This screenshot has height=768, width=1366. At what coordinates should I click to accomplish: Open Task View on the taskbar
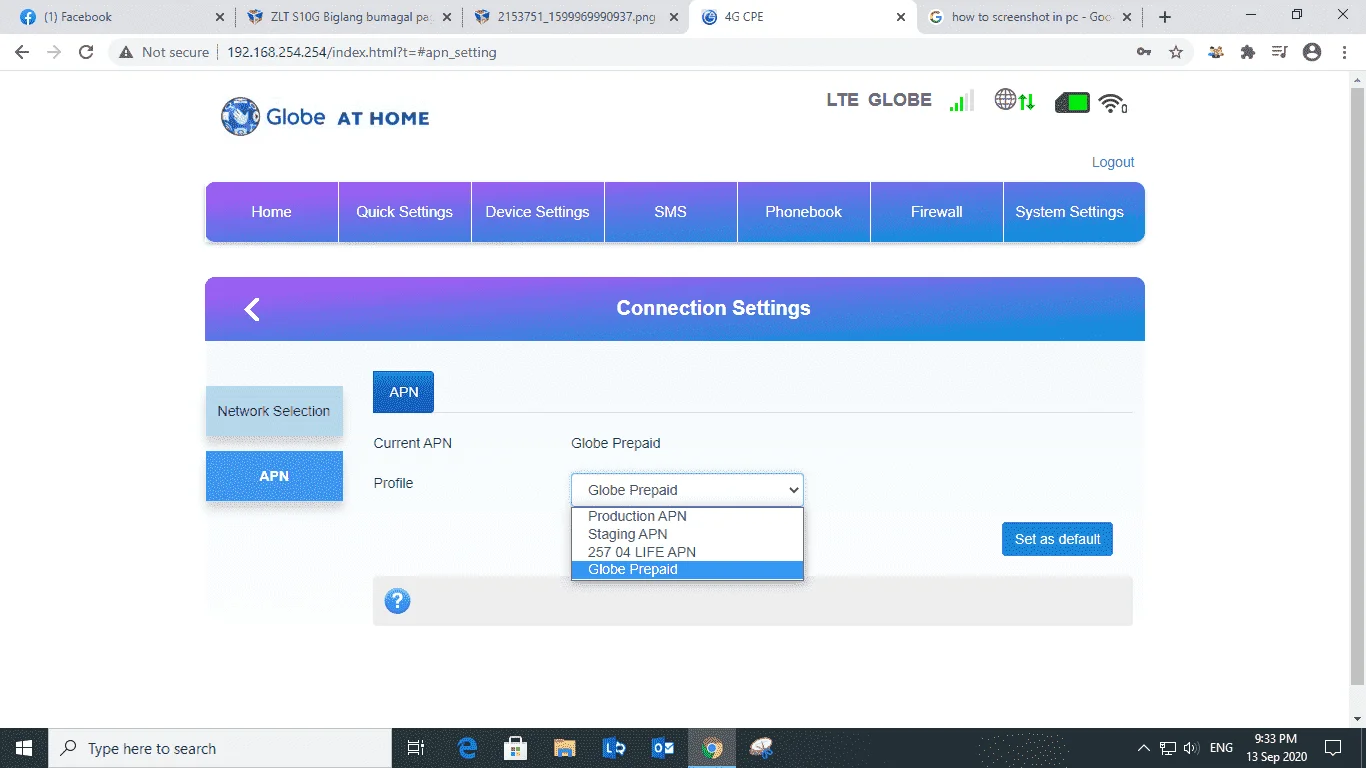tap(416, 748)
